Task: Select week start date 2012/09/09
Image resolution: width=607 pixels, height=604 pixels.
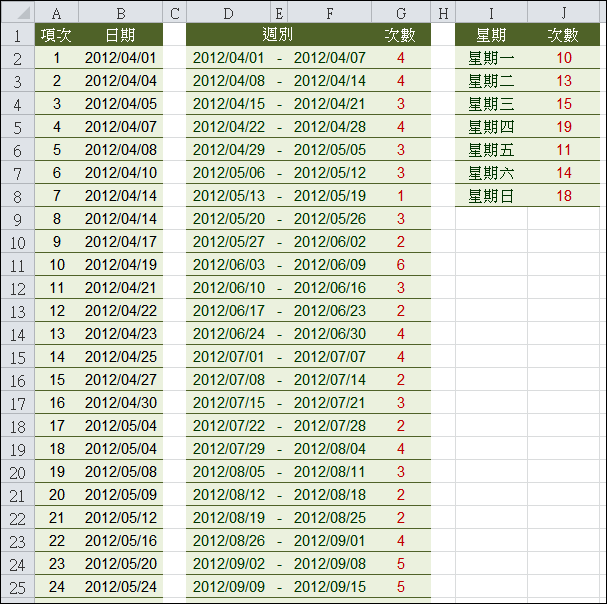Action: (x=228, y=587)
